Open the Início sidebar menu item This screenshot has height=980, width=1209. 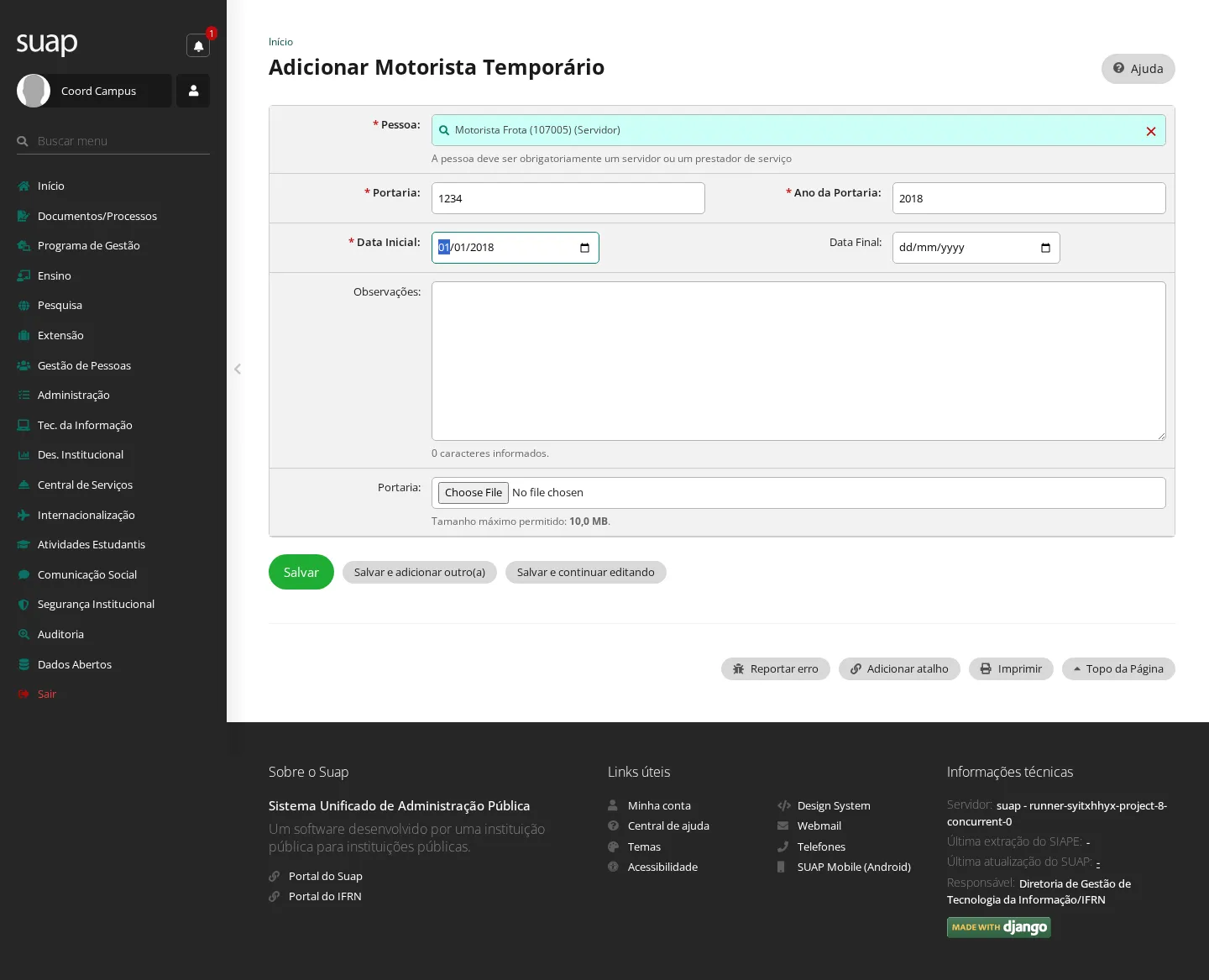tap(50, 186)
